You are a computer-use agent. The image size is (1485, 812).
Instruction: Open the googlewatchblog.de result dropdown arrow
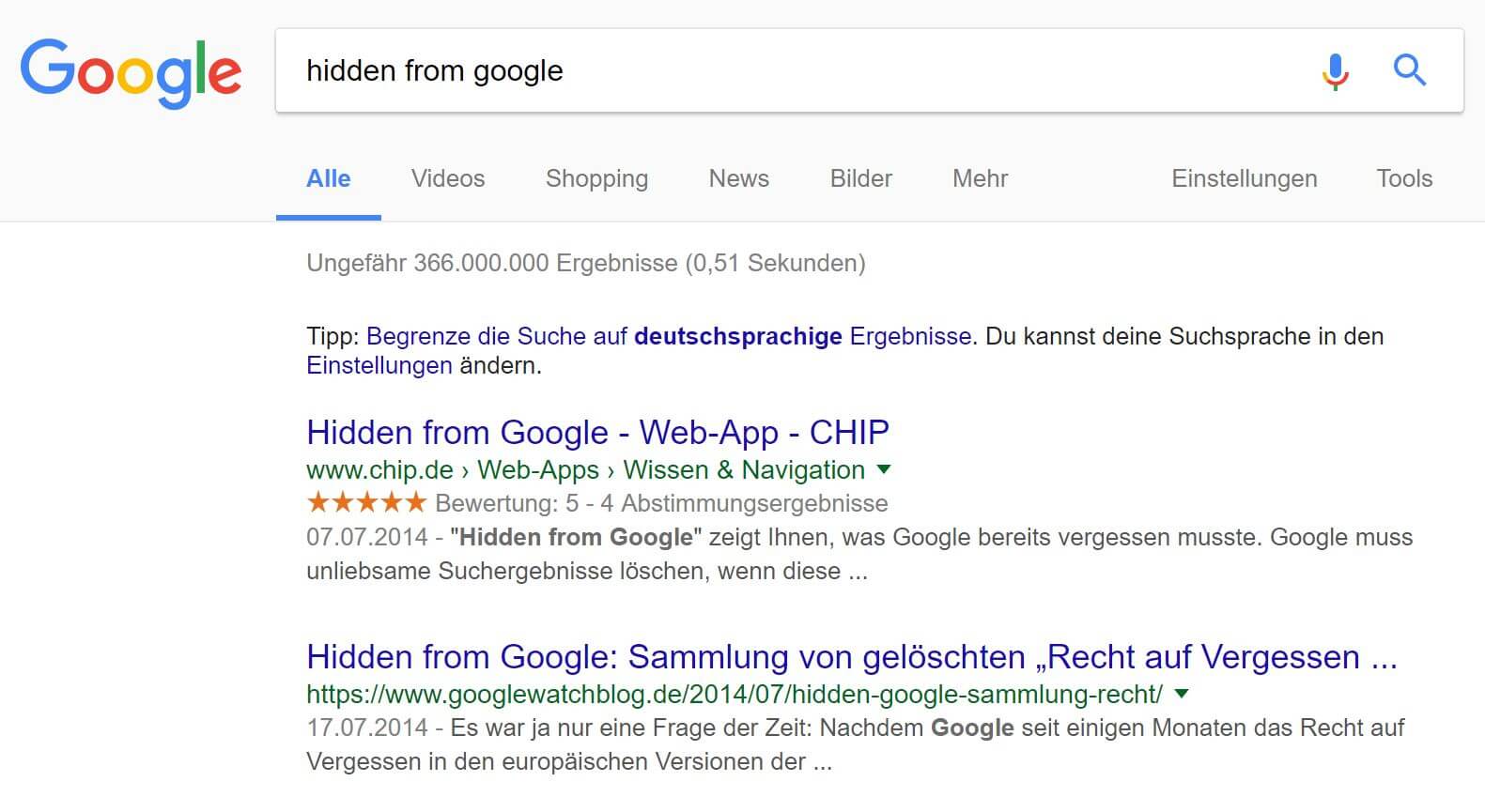(x=1182, y=694)
